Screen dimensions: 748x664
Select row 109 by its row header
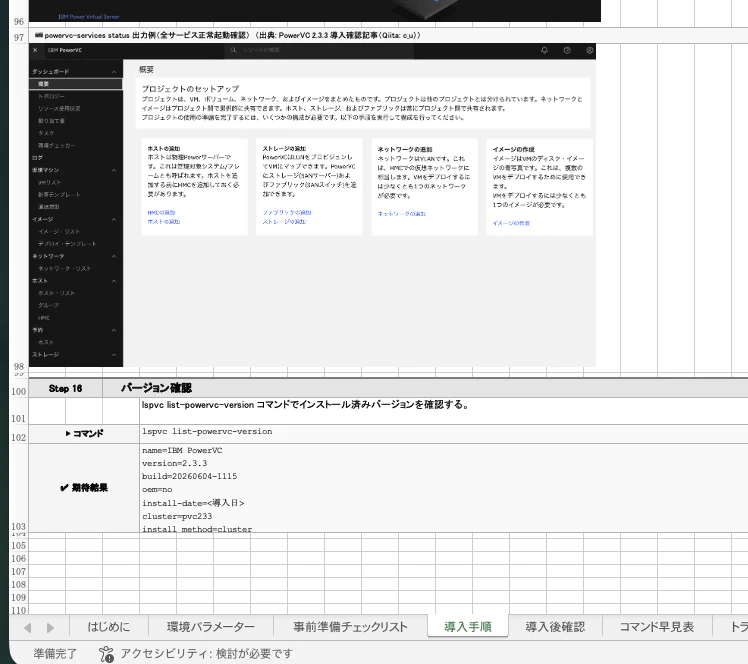[19, 597]
